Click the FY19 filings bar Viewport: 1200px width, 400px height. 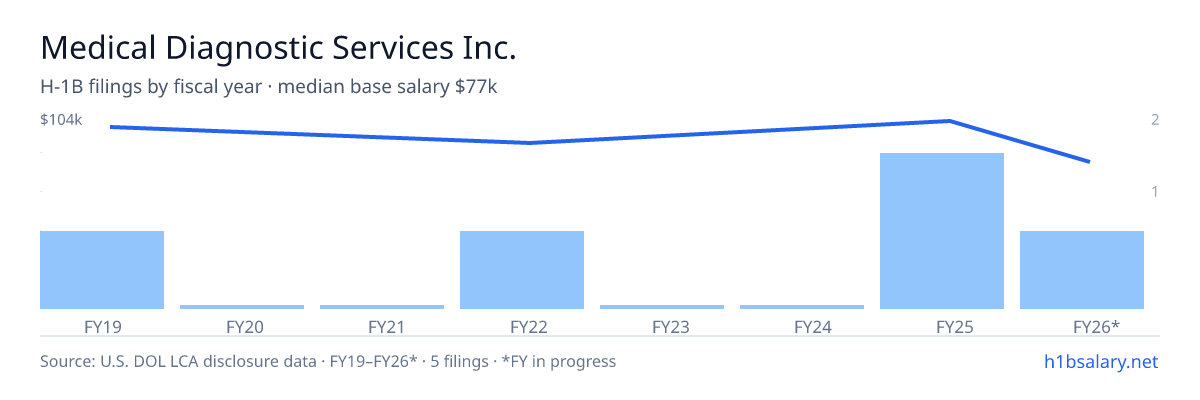[x=102, y=270]
